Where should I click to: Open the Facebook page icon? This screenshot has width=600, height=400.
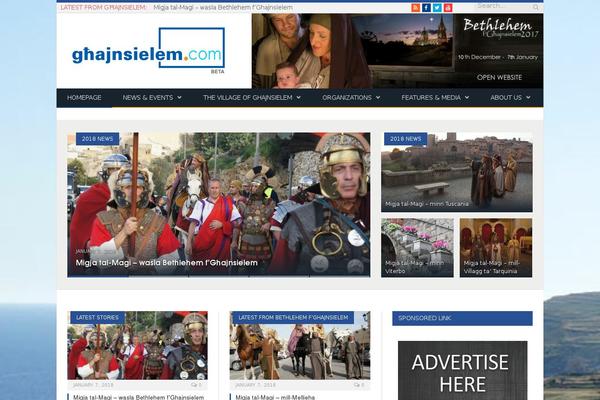pos(426,8)
